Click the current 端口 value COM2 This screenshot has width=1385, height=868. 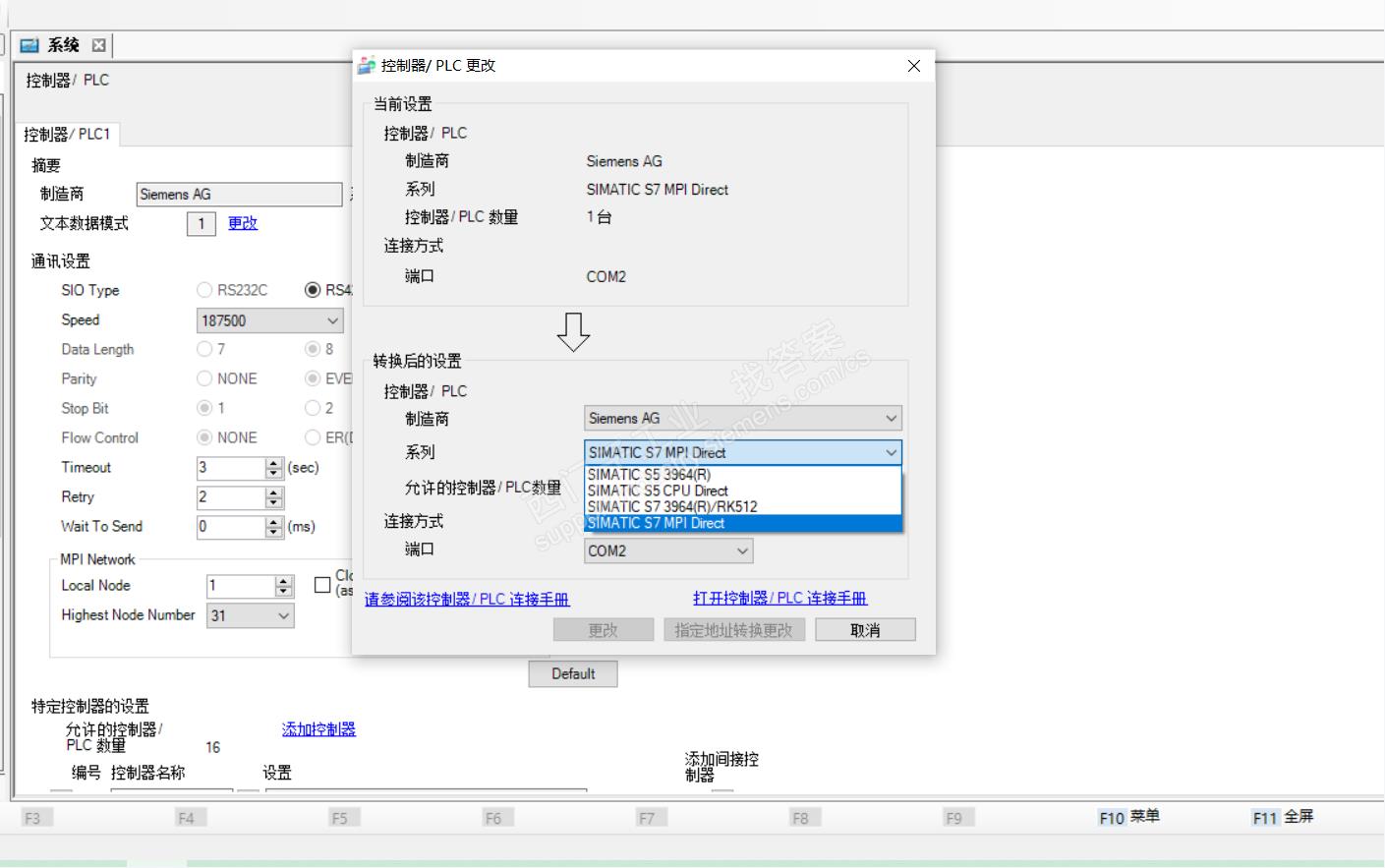click(x=606, y=277)
